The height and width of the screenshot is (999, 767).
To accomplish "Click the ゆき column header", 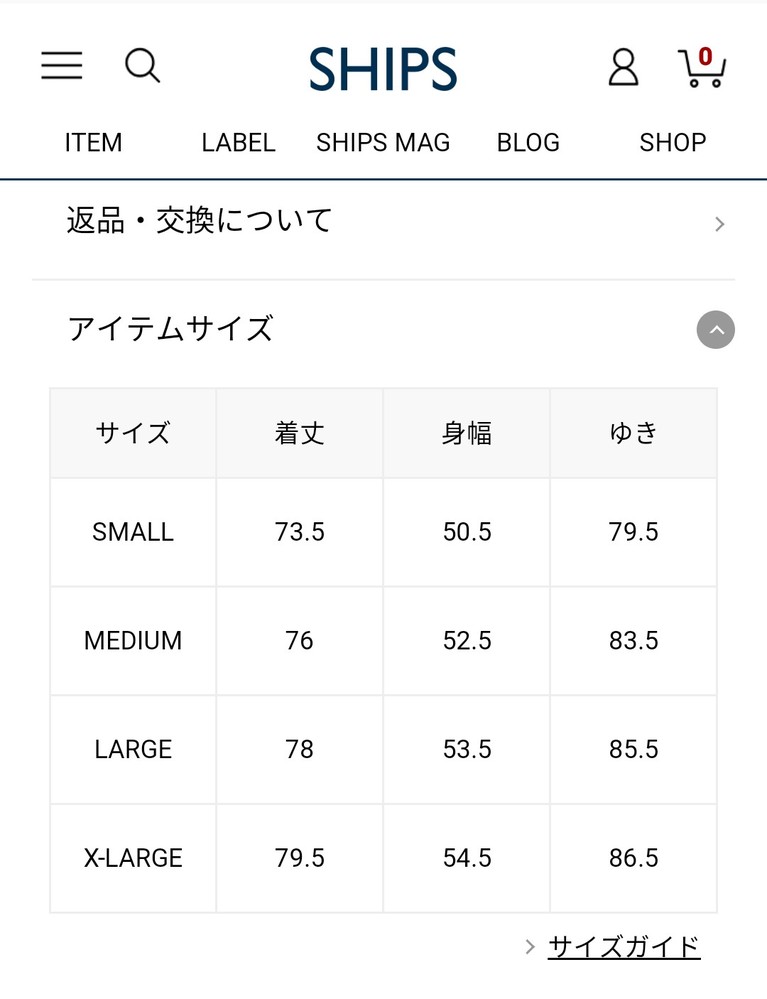I will [634, 433].
